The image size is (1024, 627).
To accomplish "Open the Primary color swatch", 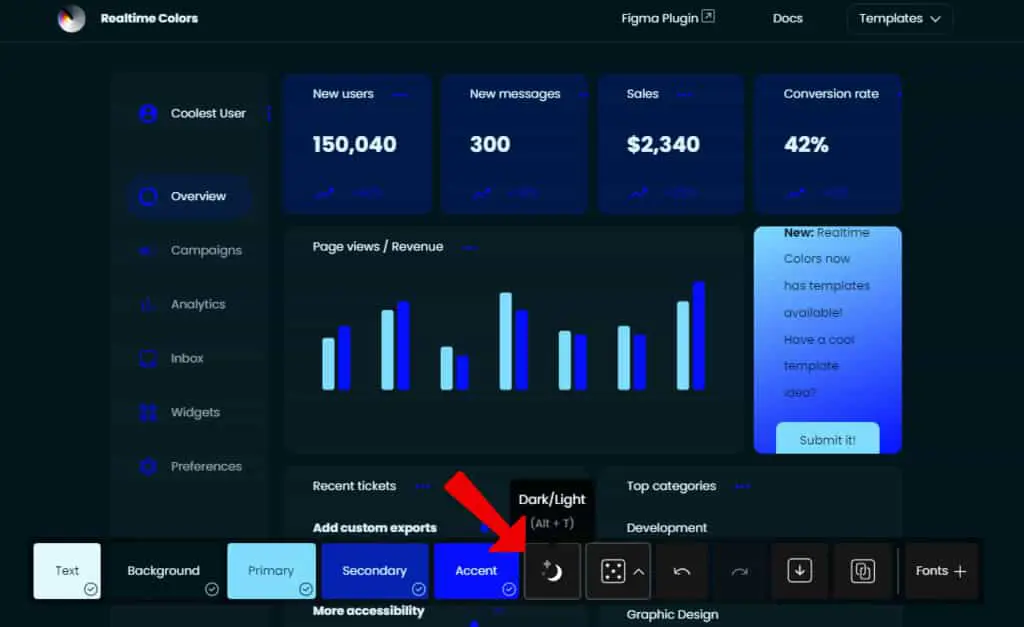I will 271,571.
